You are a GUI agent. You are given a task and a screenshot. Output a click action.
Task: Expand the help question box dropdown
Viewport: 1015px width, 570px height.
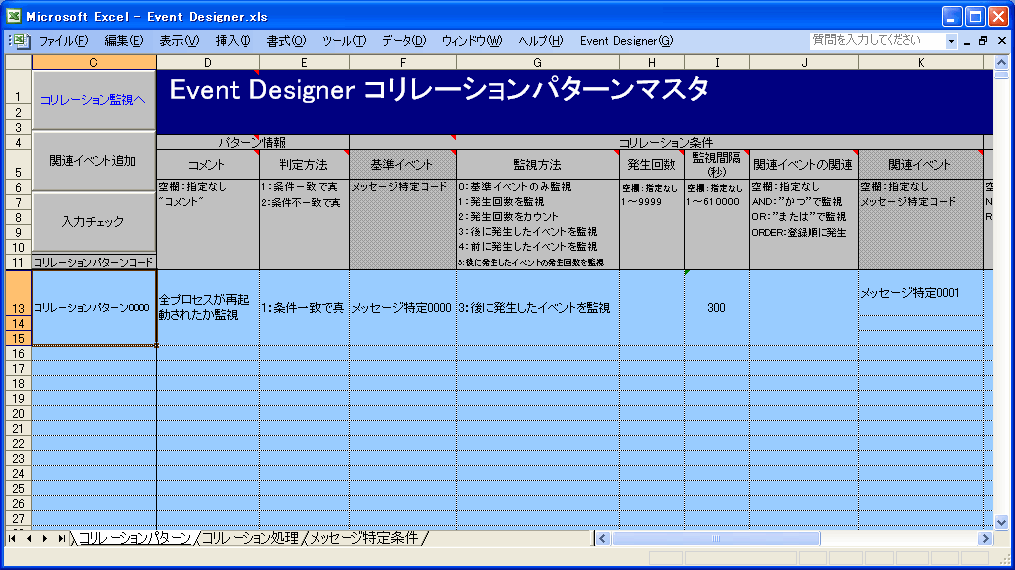[951, 41]
